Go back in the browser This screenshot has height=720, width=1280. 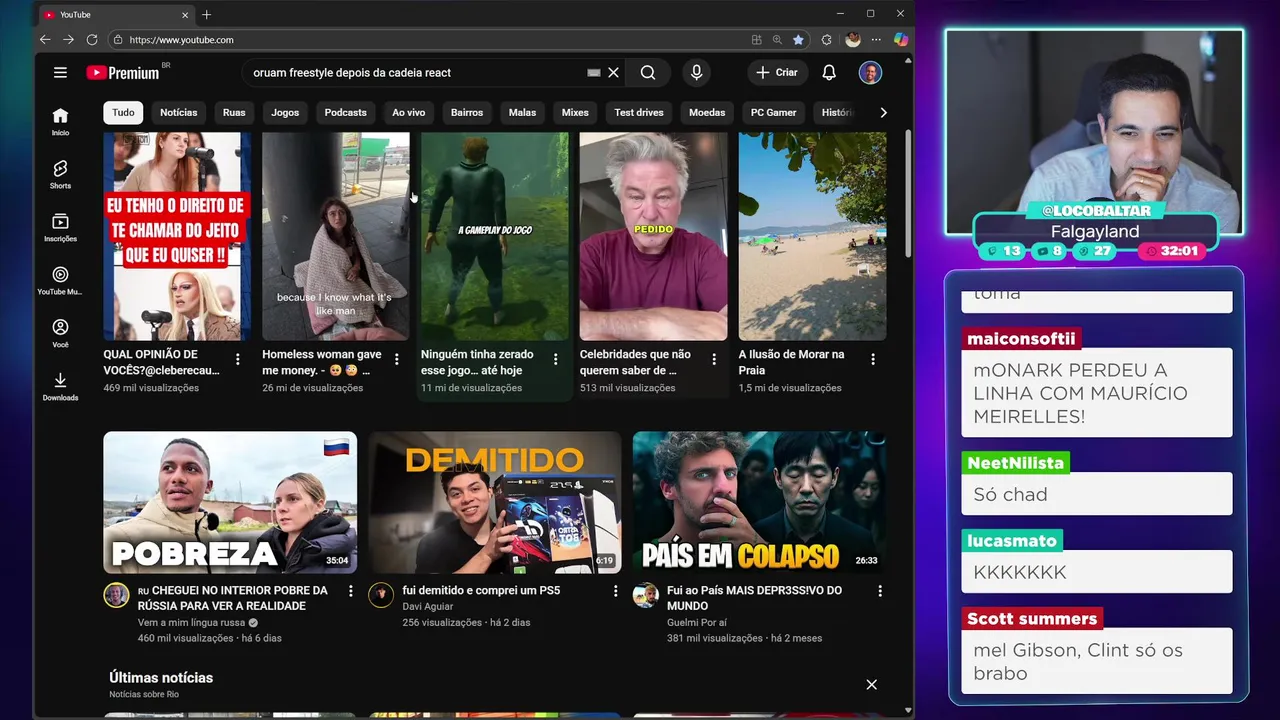click(45, 40)
